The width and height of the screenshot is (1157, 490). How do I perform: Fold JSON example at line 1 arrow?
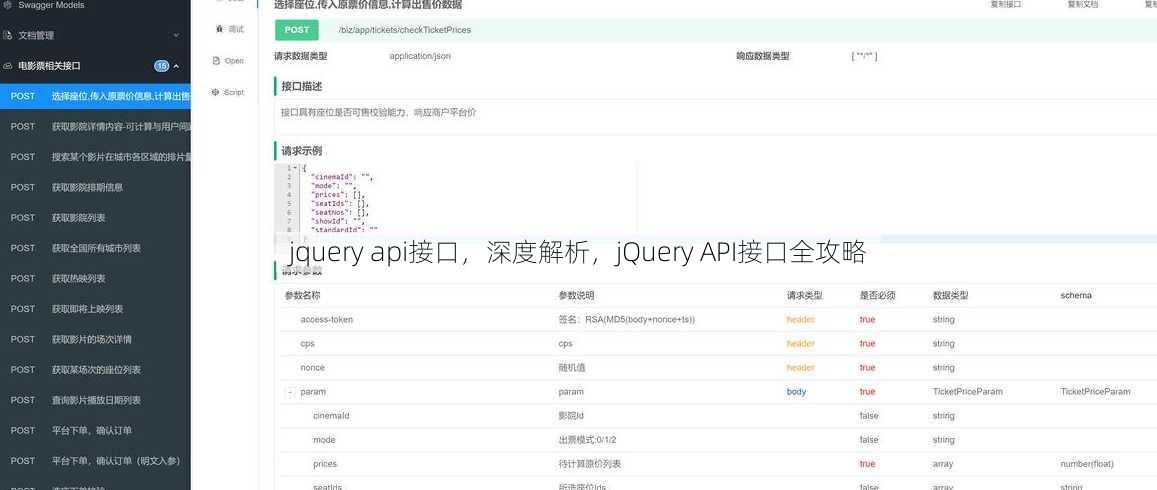tap(295, 168)
